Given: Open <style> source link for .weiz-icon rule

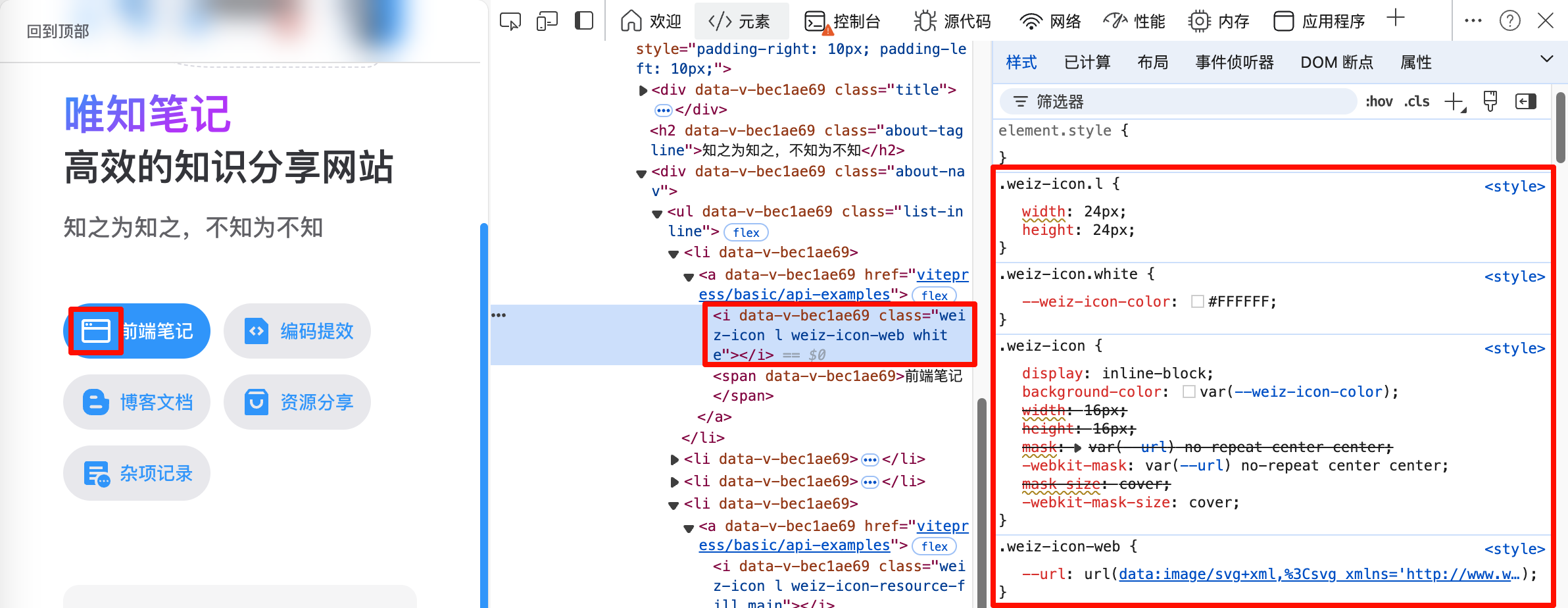Looking at the screenshot, I should (x=1514, y=348).
